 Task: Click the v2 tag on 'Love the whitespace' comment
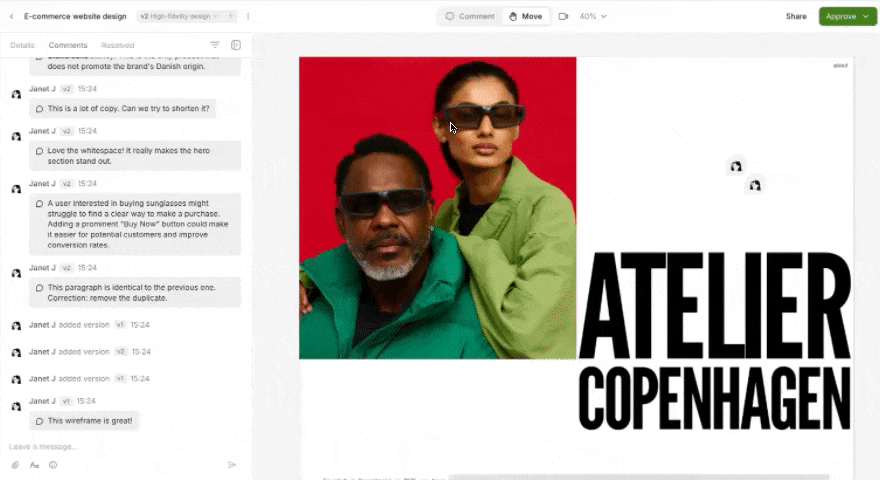(67, 131)
